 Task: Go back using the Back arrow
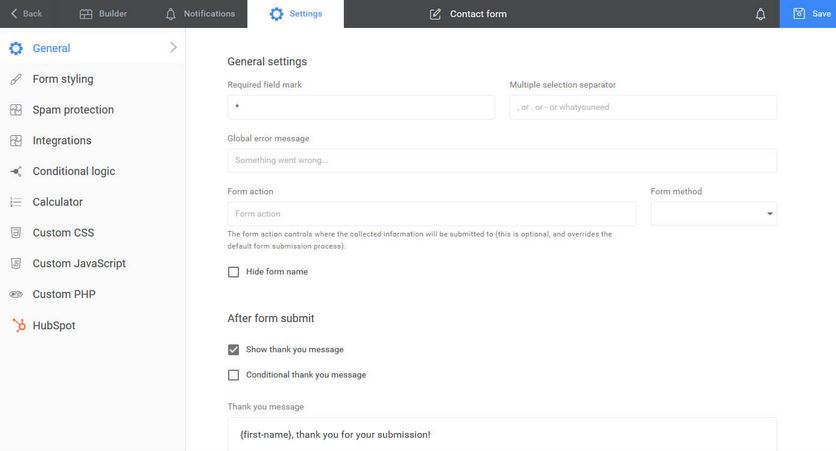click(x=26, y=14)
